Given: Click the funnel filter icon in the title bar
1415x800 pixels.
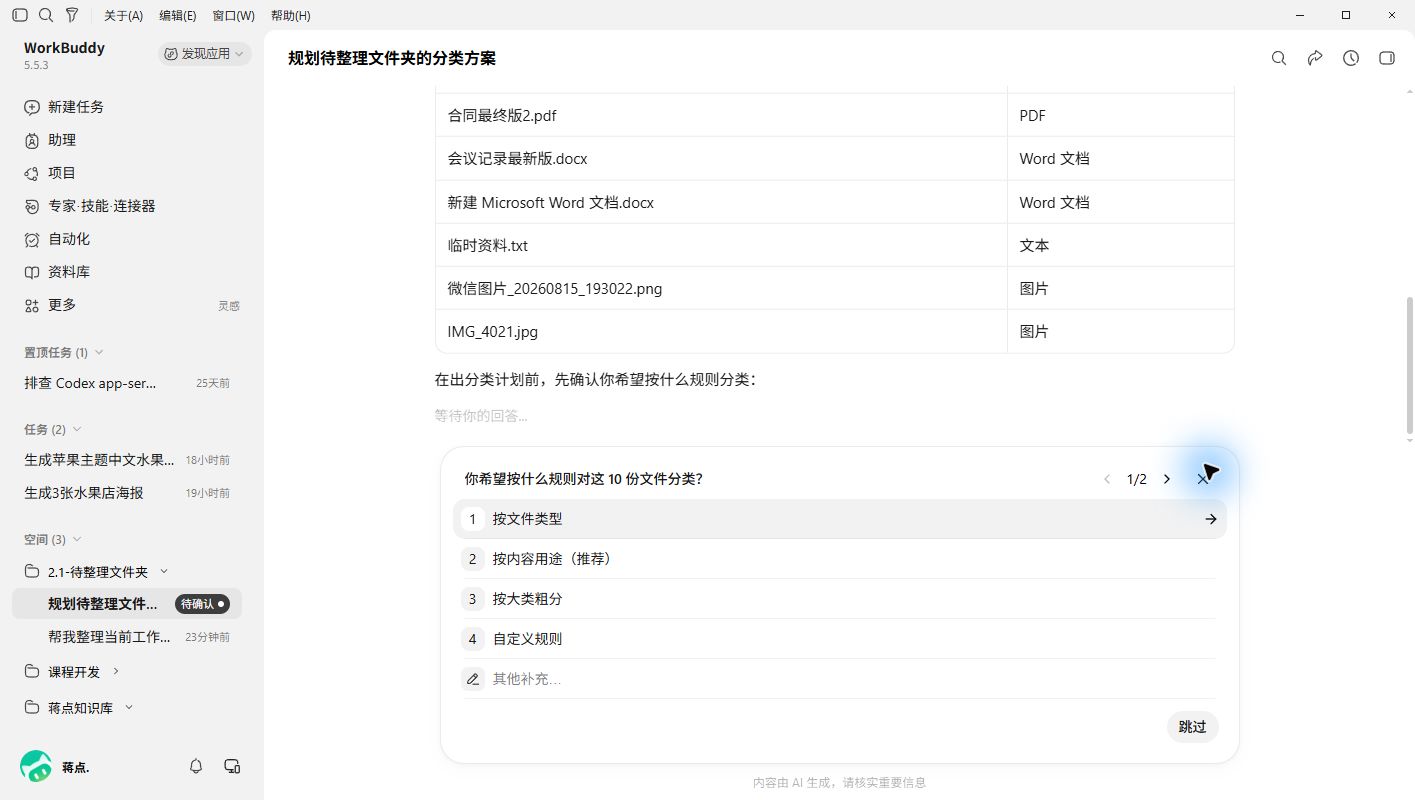Looking at the screenshot, I should (72, 15).
